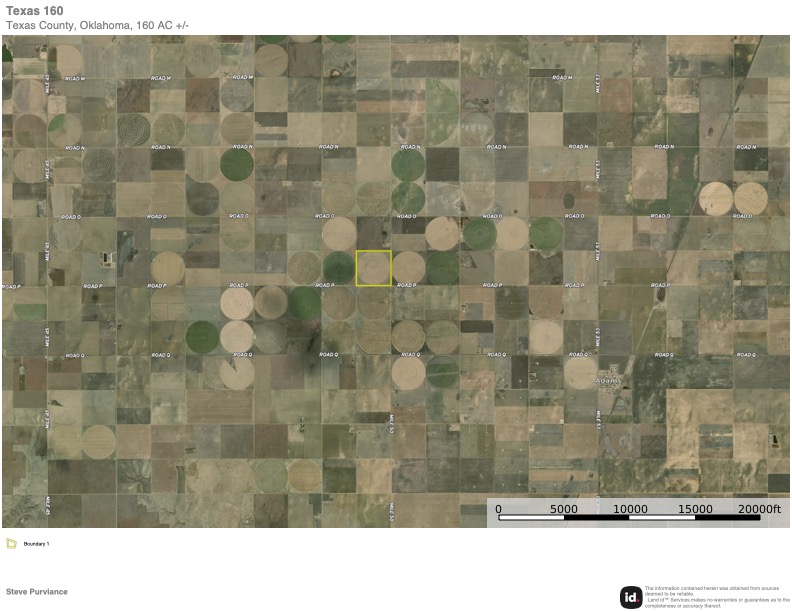Click the leftmost ROAD M label
The image size is (792, 612).
[75, 78]
